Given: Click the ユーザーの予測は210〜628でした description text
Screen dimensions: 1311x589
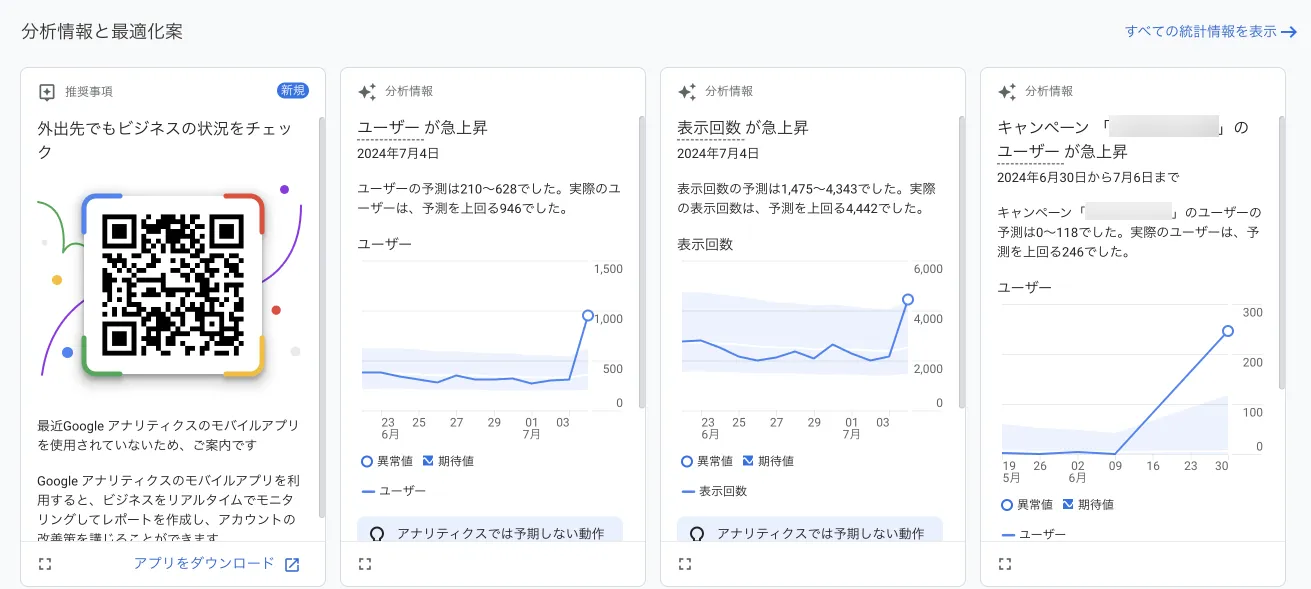Looking at the screenshot, I should 489,198.
